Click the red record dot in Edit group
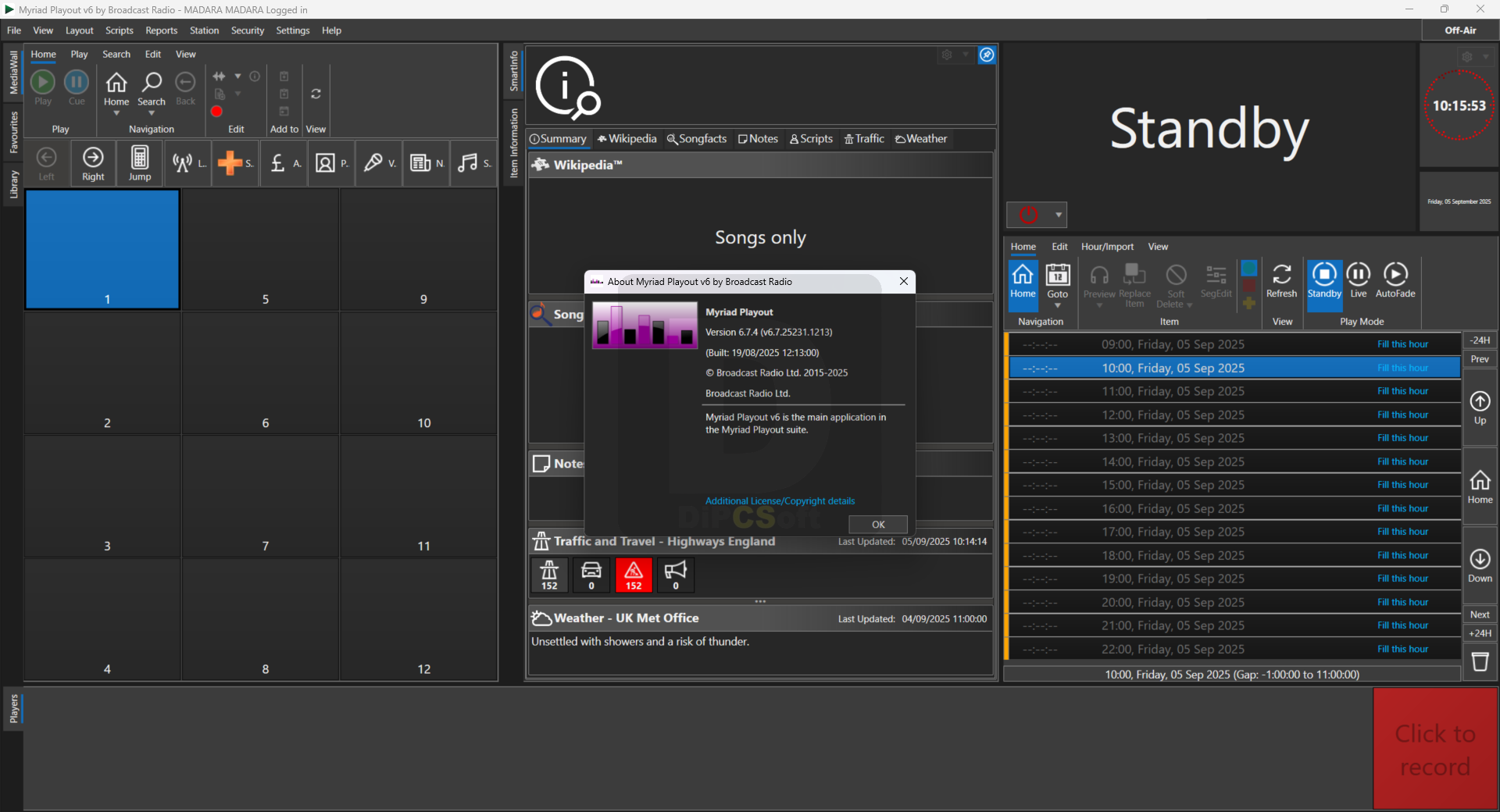Image resolution: width=1500 pixels, height=812 pixels. (x=217, y=111)
